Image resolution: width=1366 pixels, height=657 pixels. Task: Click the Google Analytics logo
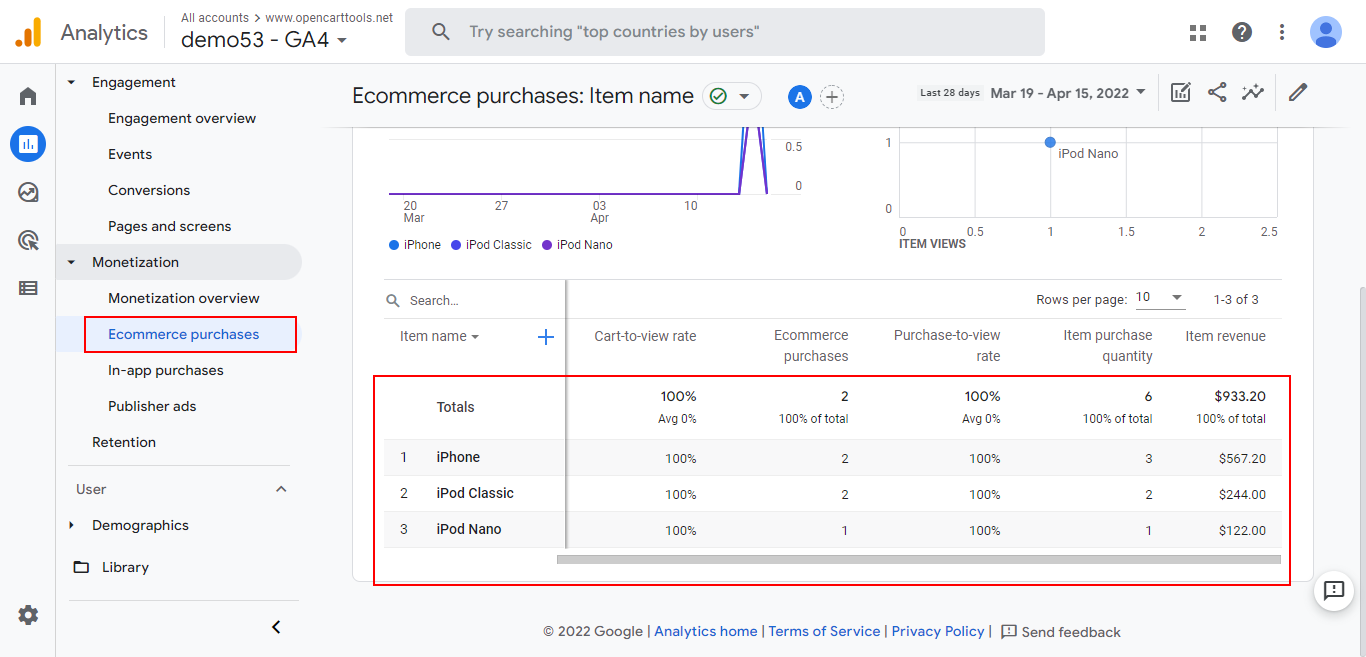click(28, 32)
